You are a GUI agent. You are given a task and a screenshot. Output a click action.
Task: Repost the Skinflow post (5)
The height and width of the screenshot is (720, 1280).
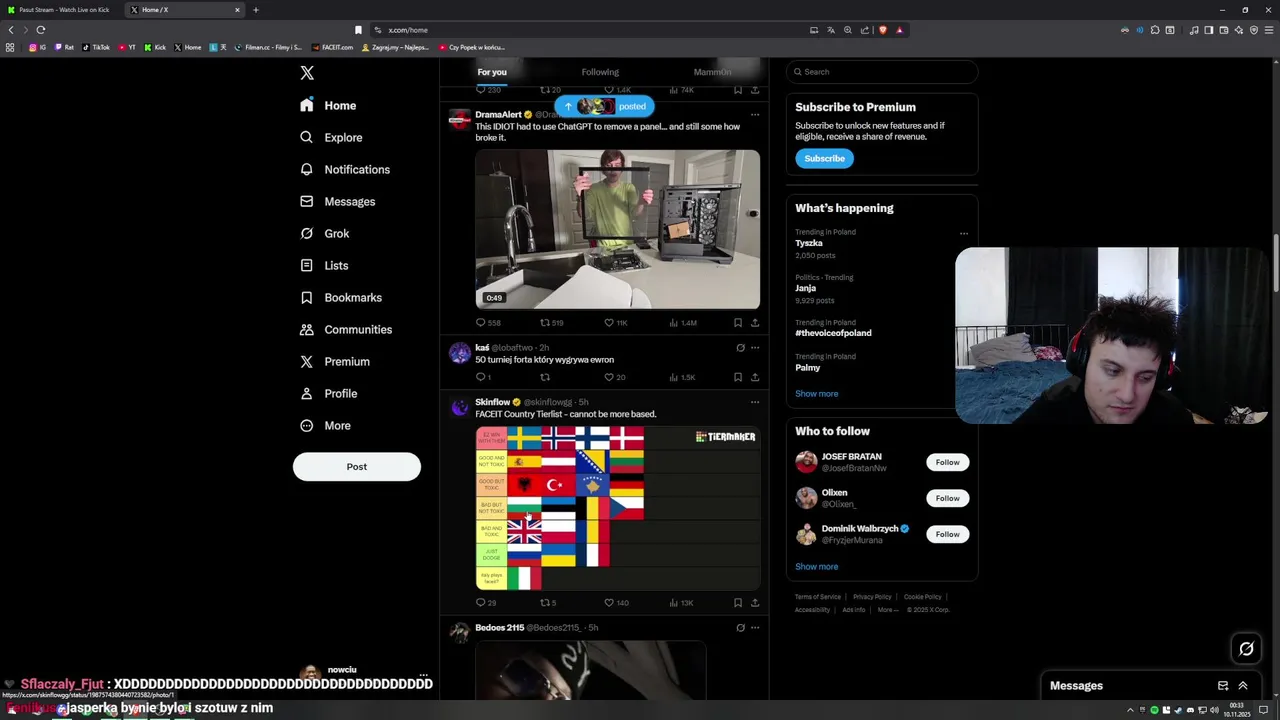tap(548, 603)
